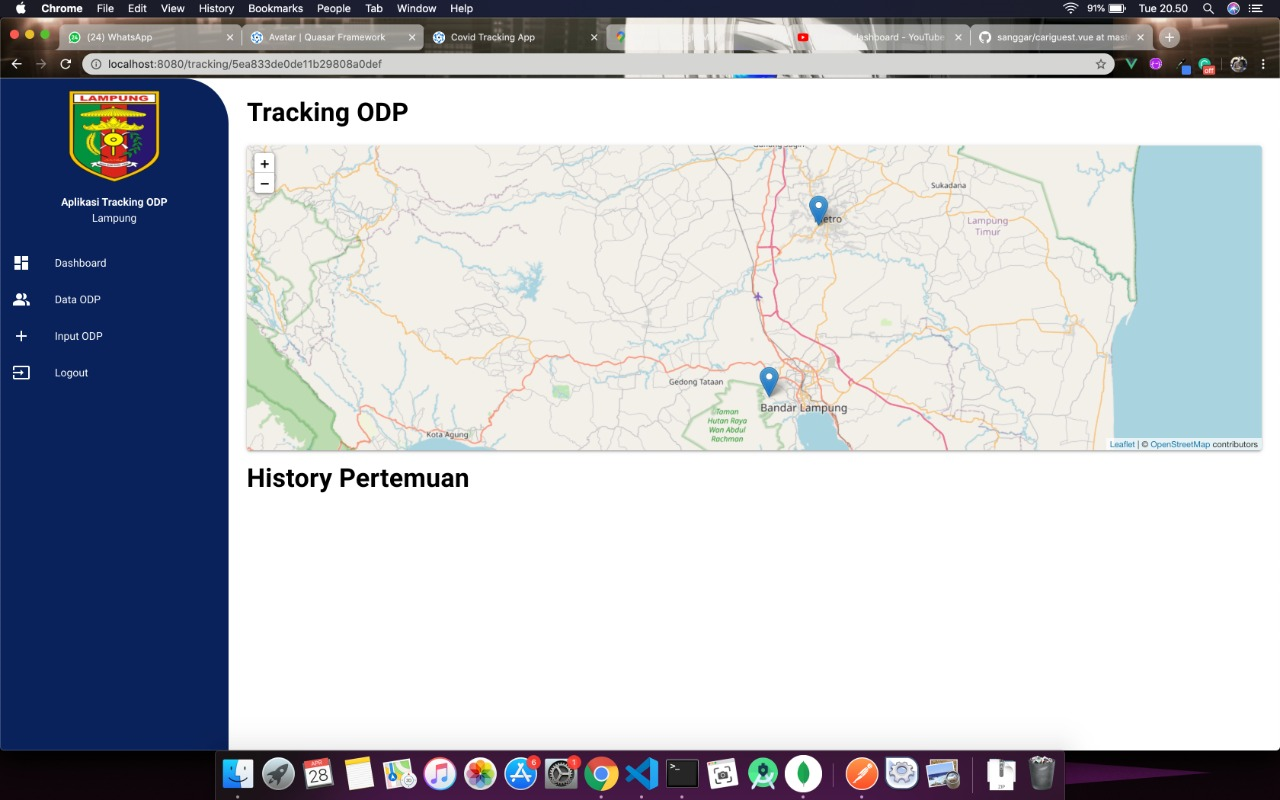Log out using the Logout label
The height and width of the screenshot is (800, 1280).
71,373
